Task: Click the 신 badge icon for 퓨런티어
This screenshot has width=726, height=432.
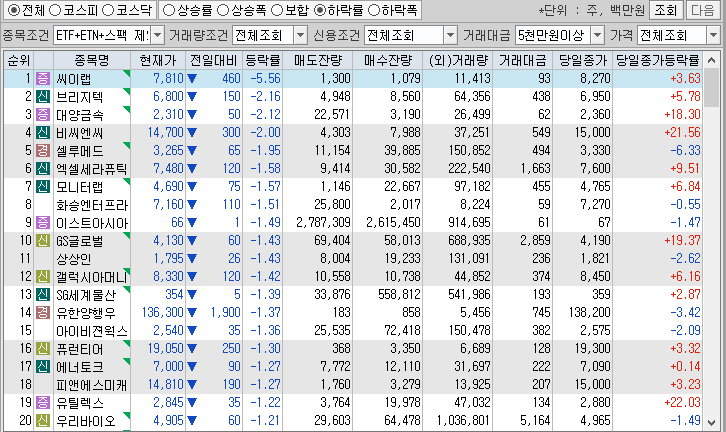Action: pyautogui.click(x=43, y=349)
